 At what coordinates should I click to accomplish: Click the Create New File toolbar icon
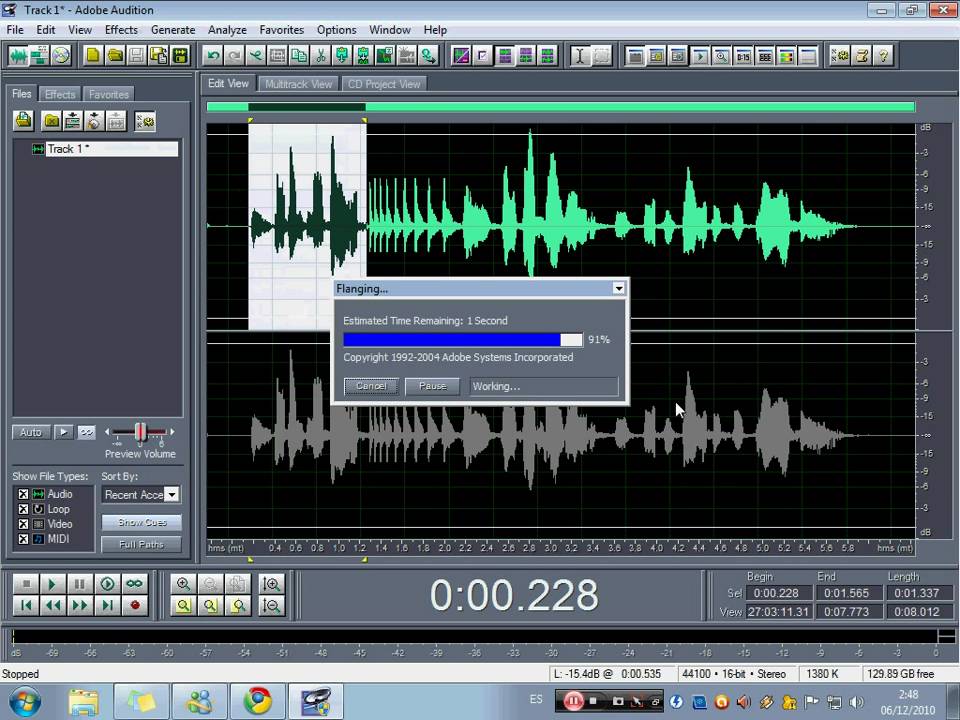(x=93, y=56)
